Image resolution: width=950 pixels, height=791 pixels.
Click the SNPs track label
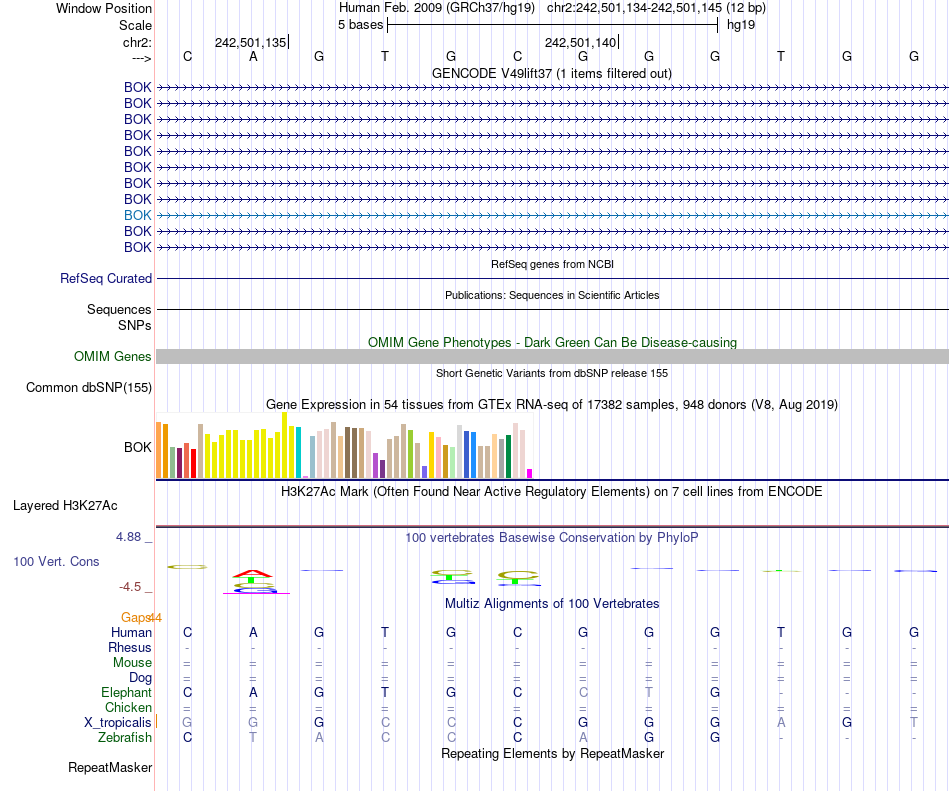click(x=135, y=325)
